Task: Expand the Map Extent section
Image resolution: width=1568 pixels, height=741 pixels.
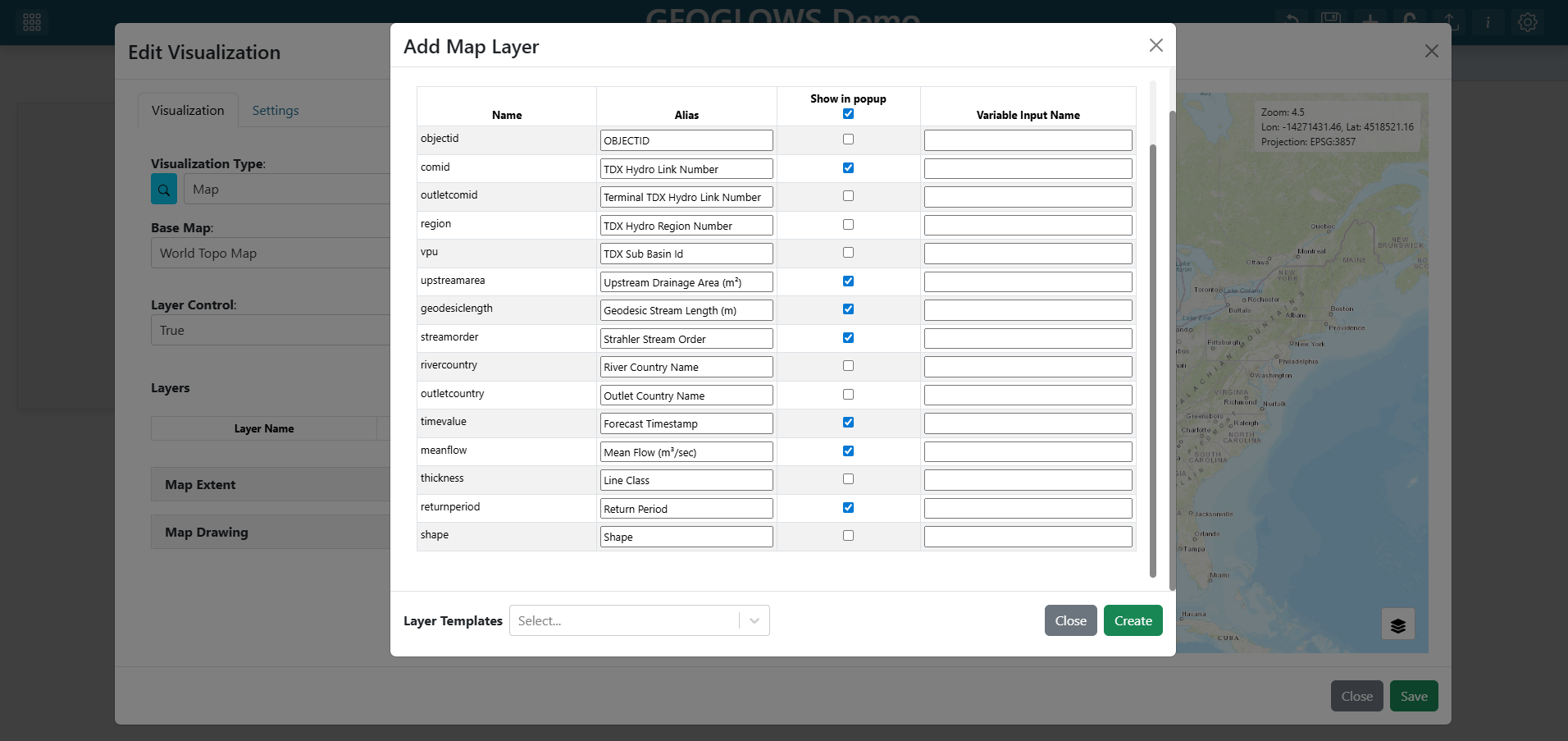Action: (x=271, y=484)
